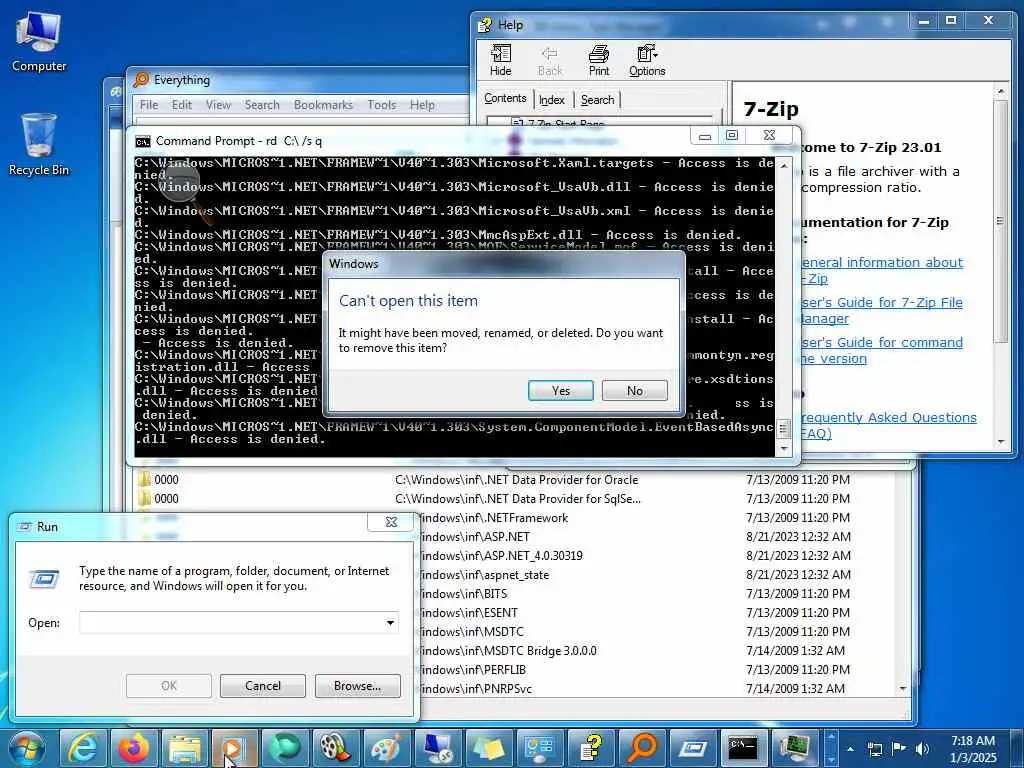
Task: Switch to the Run dialog taskbar icon
Action: 693,748
